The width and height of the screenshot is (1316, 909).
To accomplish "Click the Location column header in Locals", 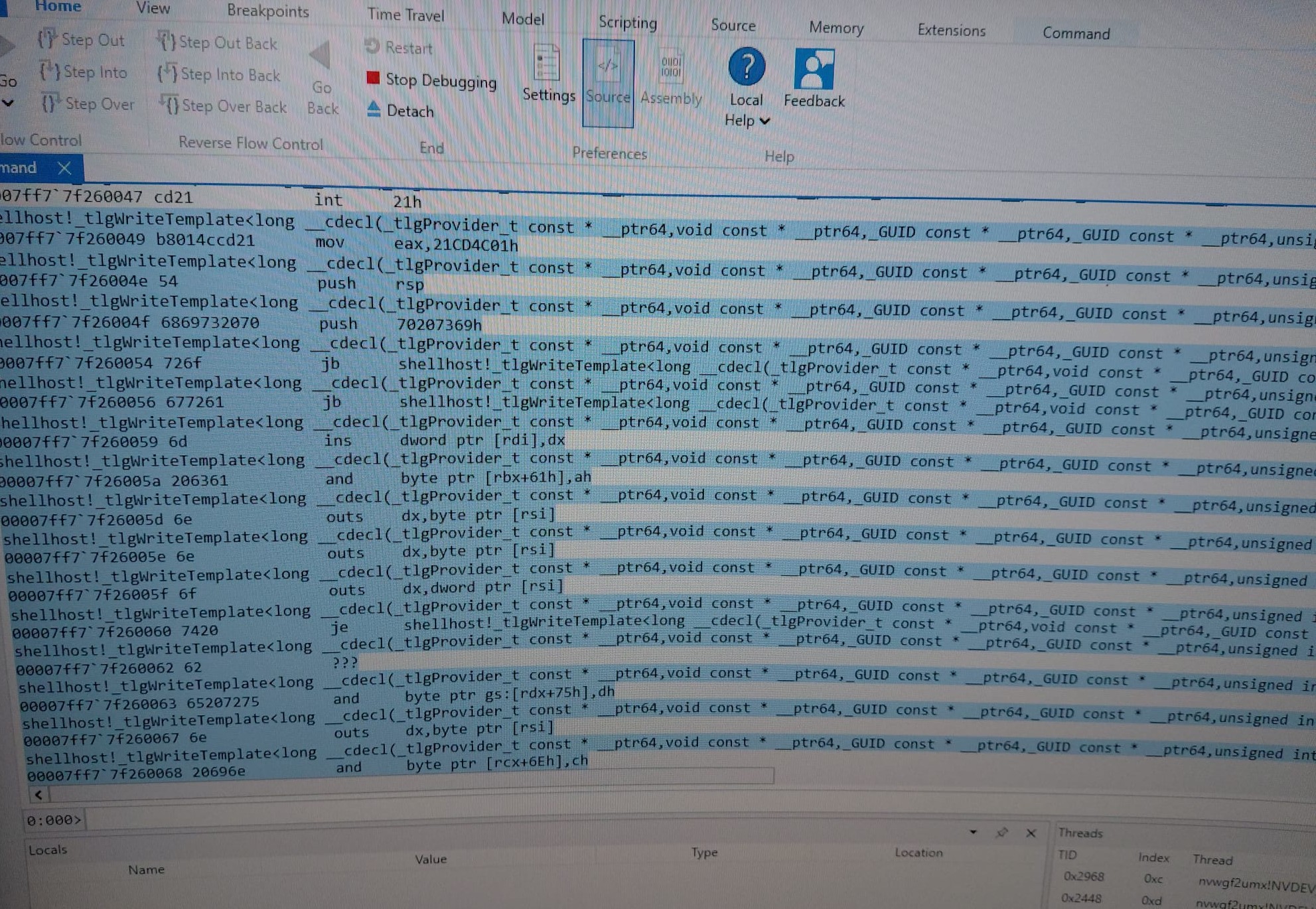I will coord(918,853).
